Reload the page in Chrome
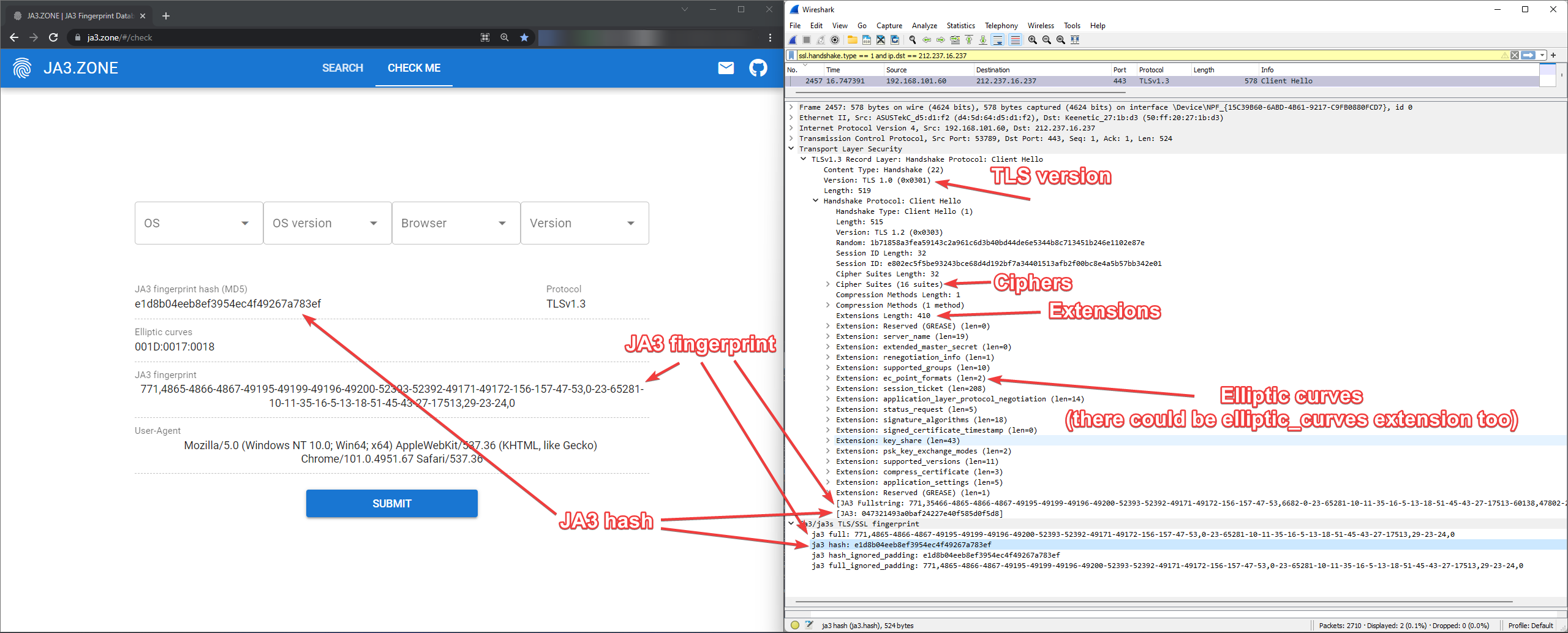1568x633 pixels. click(53, 37)
